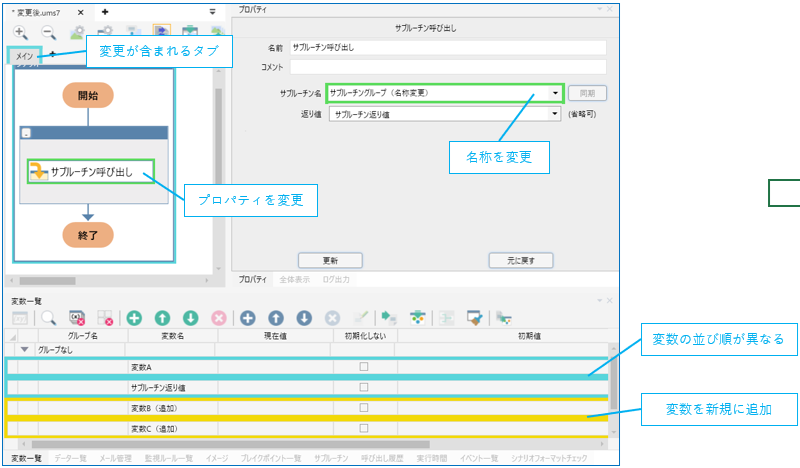800x468 pixels.
Task: Click the 更新 button
Action: pos(330,260)
